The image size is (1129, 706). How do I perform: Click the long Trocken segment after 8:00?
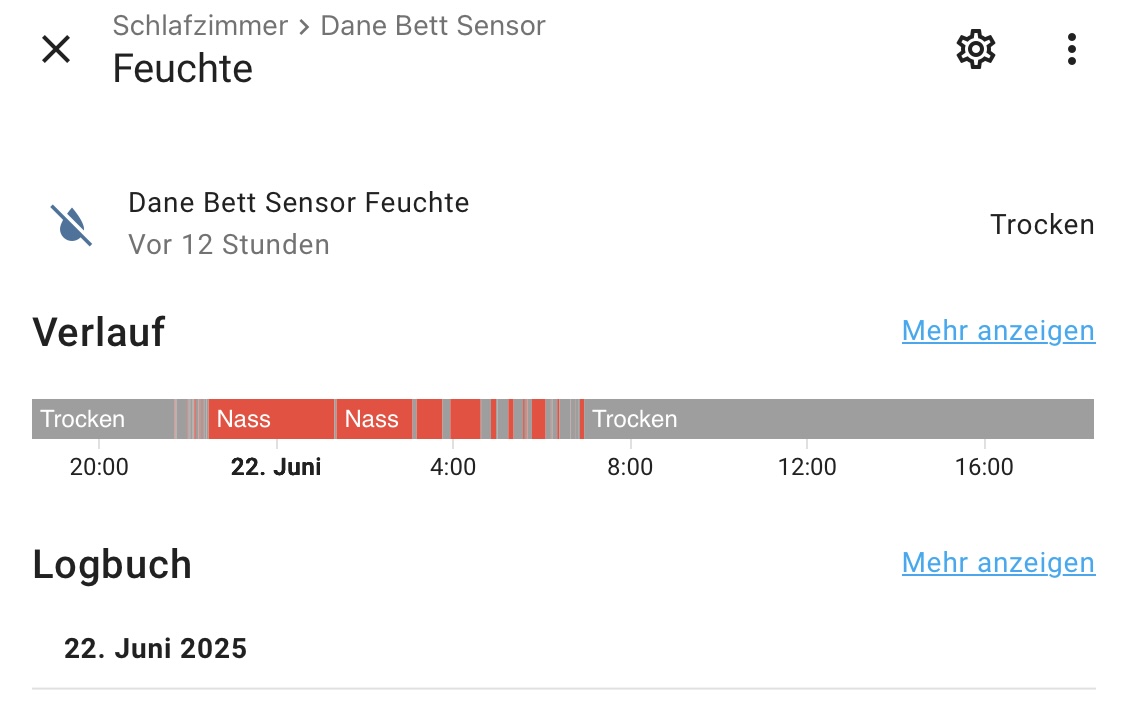[x=839, y=419]
